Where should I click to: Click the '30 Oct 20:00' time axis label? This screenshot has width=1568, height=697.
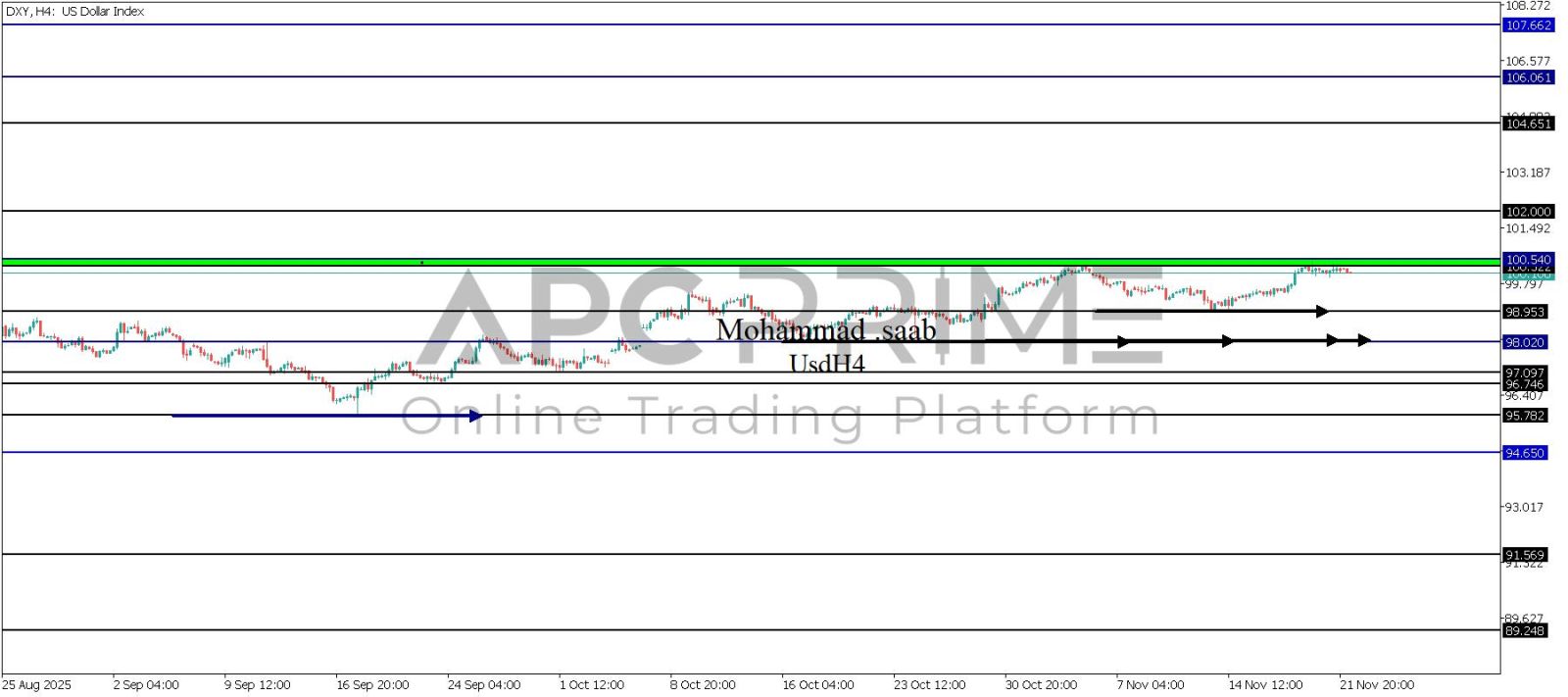[1041, 685]
